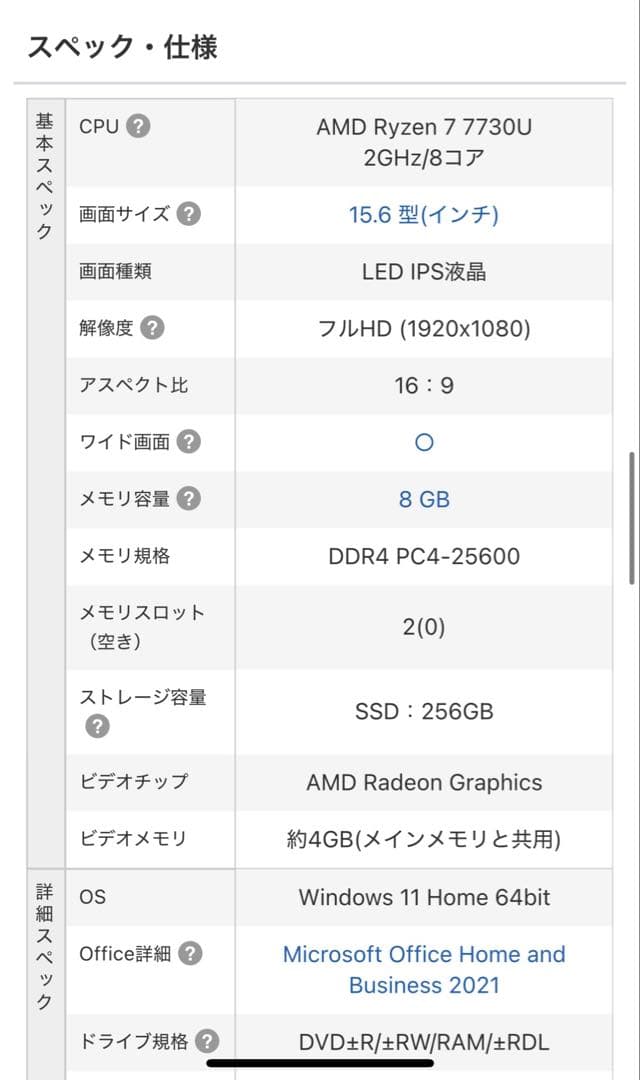Click the 8 GB memory link

tap(424, 498)
